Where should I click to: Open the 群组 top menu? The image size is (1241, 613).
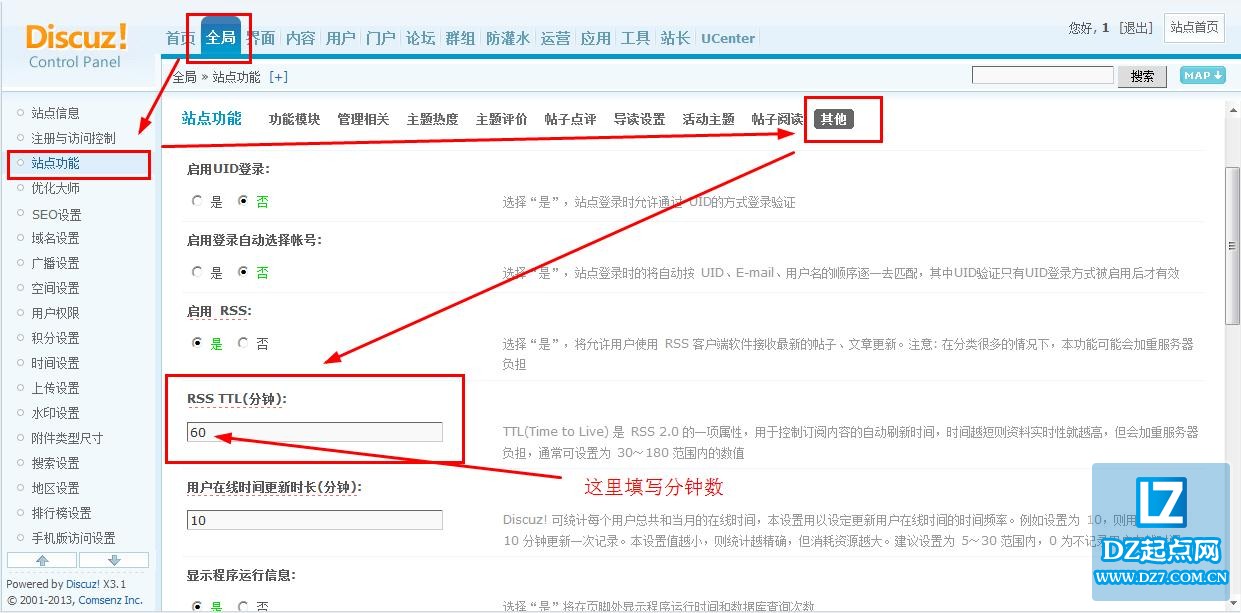coord(461,38)
